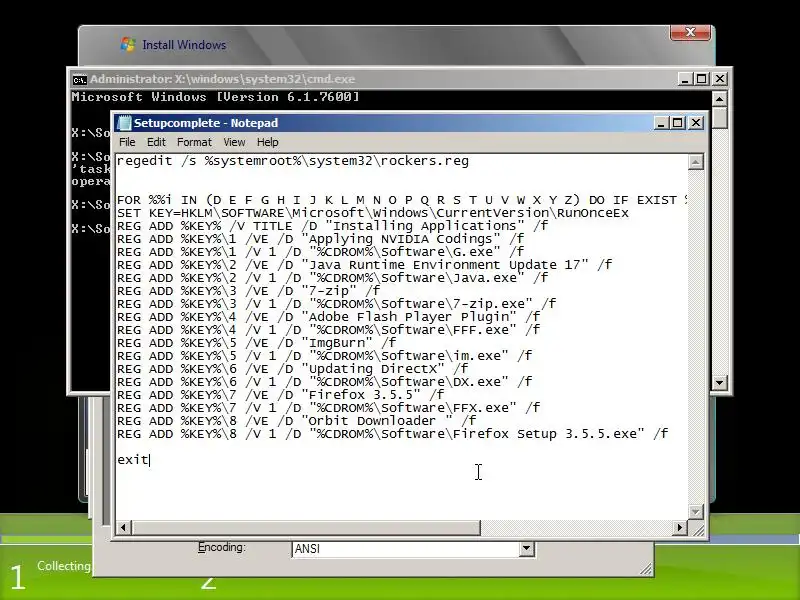This screenshot has width=800, height=600.
Task: Click Notepad horizontal scrollbar right arrow
Action: (x=680, y=528)
